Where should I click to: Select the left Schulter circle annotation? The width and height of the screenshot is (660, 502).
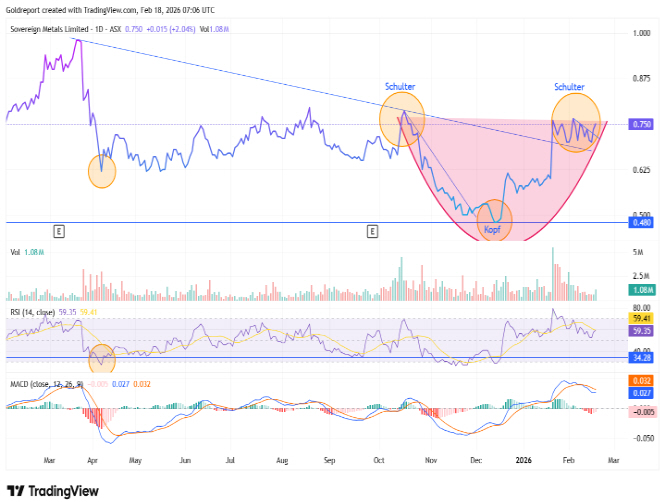point(402,119)
